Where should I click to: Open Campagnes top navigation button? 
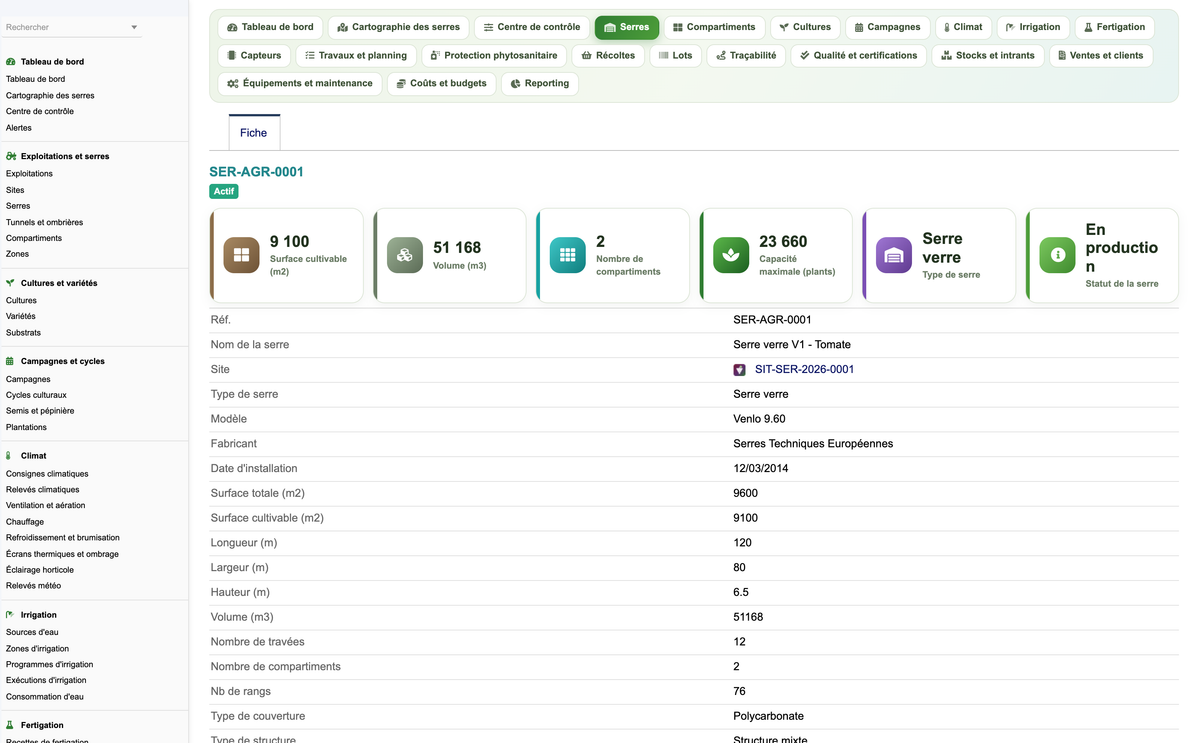click(887, 27)
